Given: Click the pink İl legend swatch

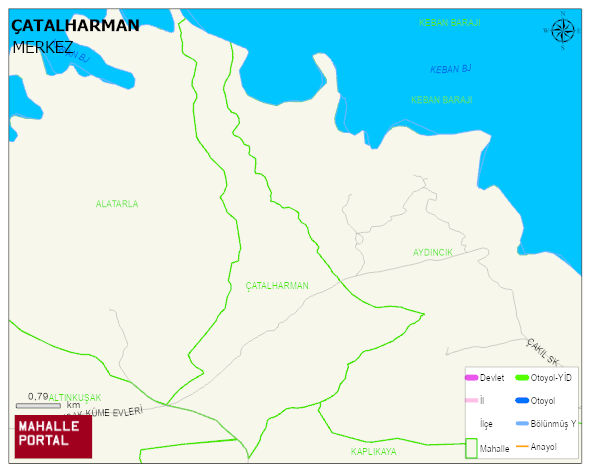Looking at the screenshot, I should pos(472,400).
